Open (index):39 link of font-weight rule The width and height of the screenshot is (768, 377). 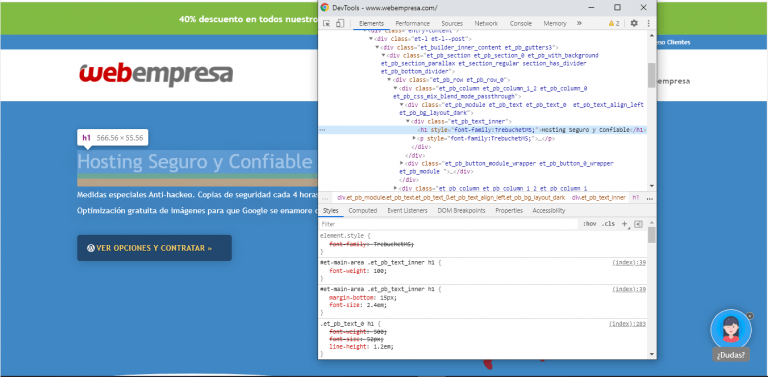[629, 263]
